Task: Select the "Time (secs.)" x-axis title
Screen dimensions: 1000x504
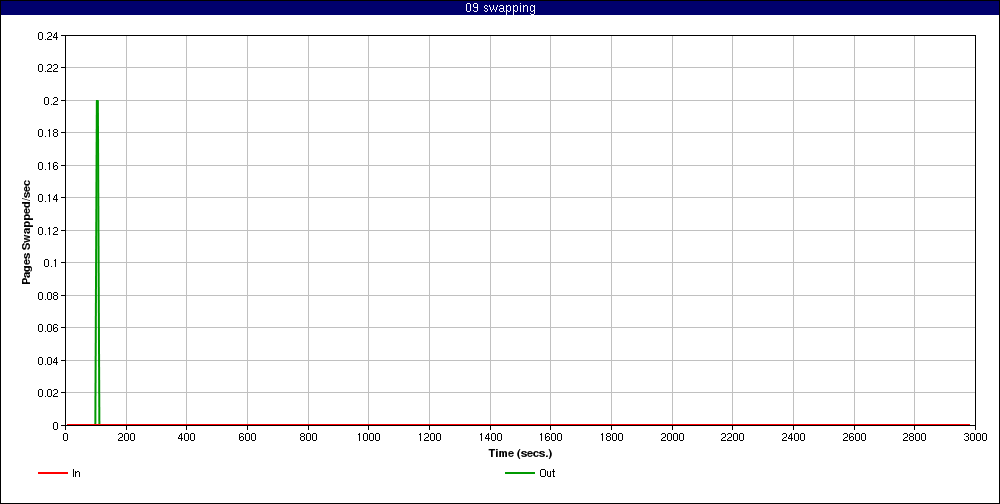Action: tap(520, 453)
